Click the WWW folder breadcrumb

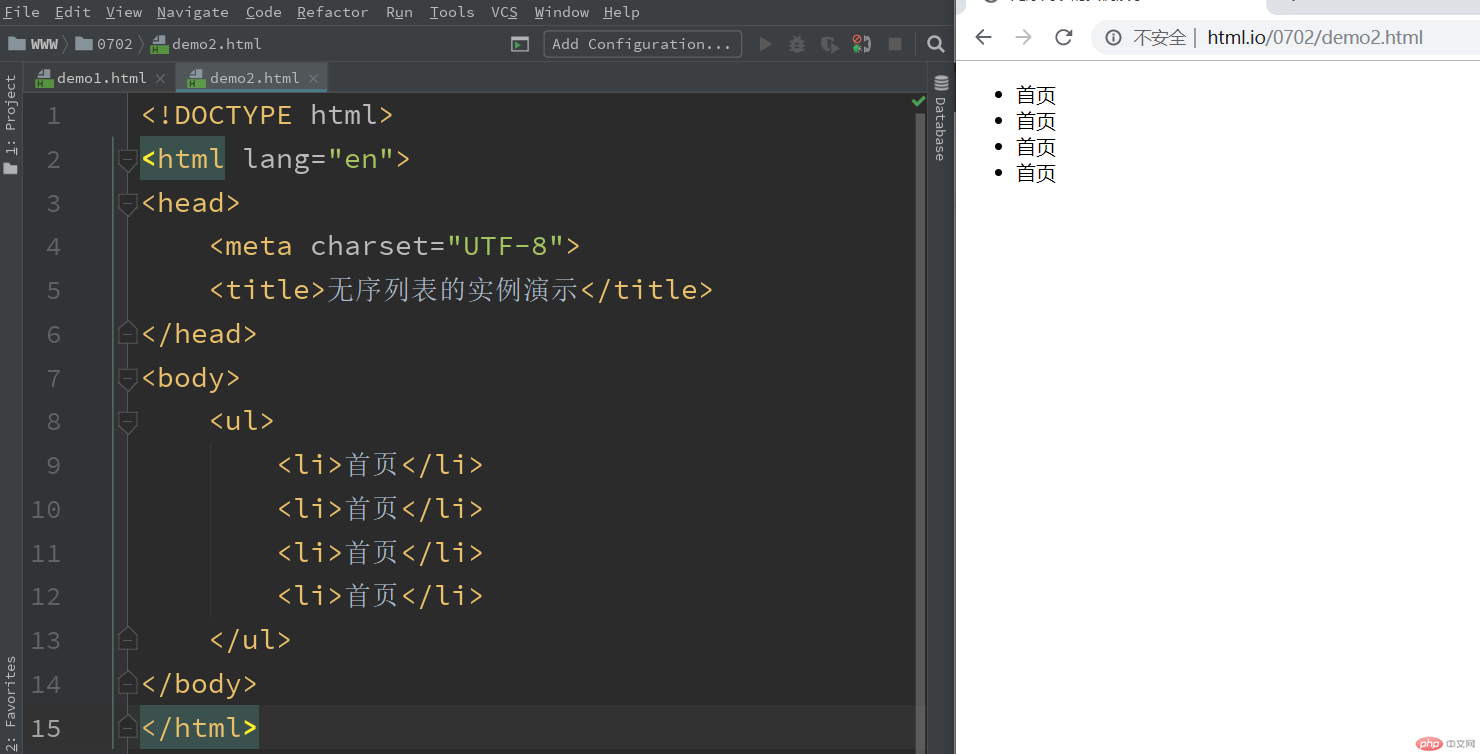(x=34, y=44)
